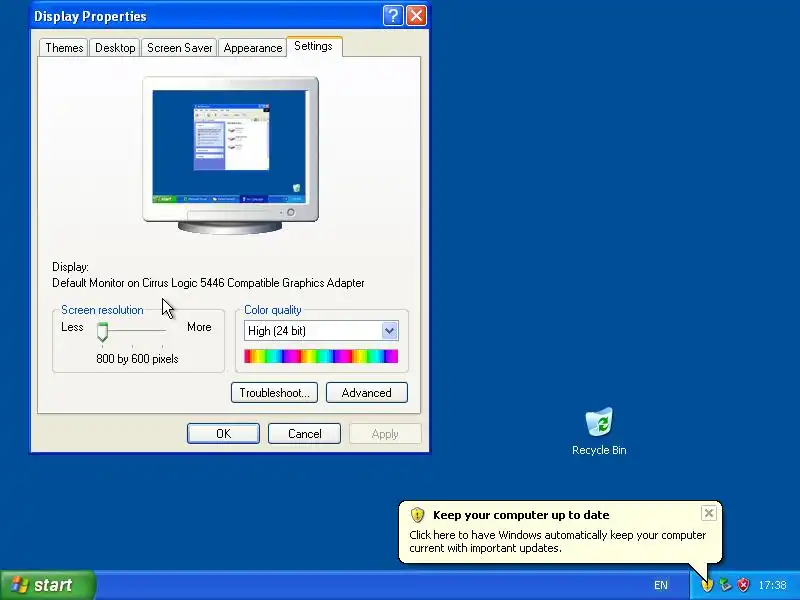Click the 'Keep your computer up to date' balloon text
Viewport: 800px width, 600px height.
tap(521, 515)
